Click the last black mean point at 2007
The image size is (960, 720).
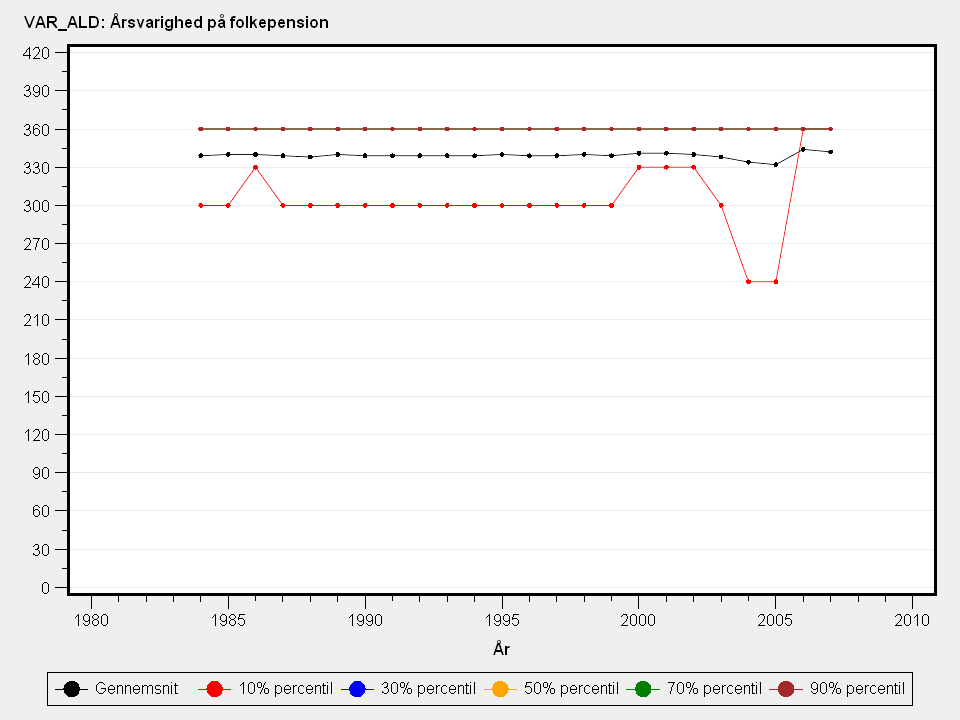point(830,152)
